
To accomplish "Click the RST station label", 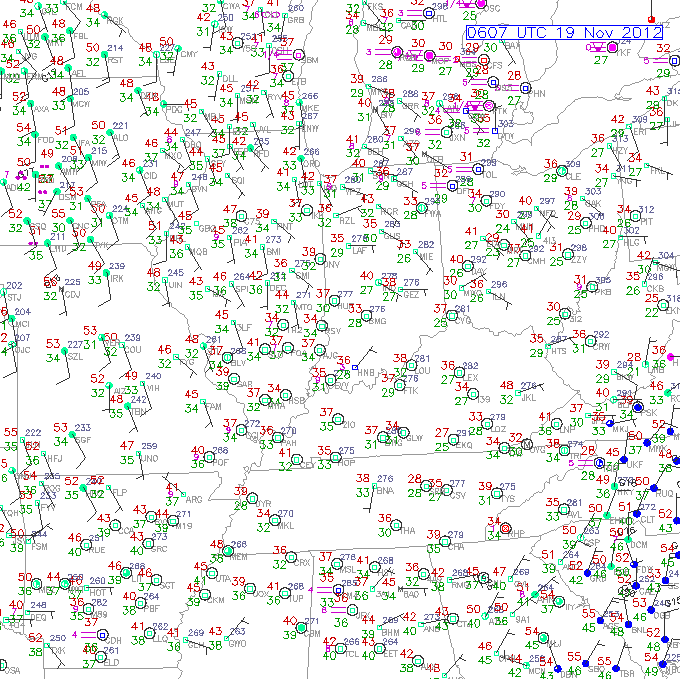I will [x=115, y=60].
